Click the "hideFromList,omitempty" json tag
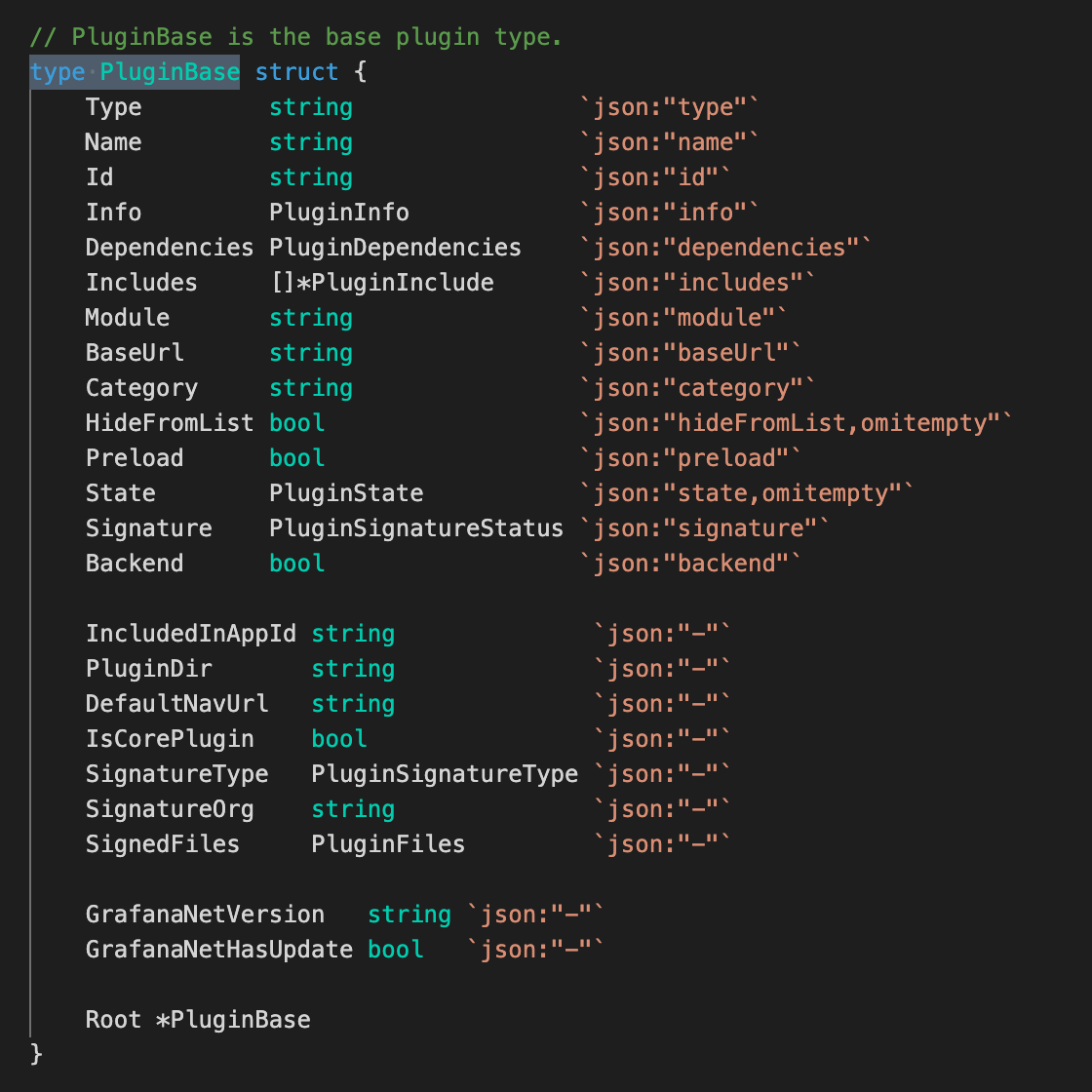The height and width of the screenshot is (1092, 1092). tap(796, 423)
